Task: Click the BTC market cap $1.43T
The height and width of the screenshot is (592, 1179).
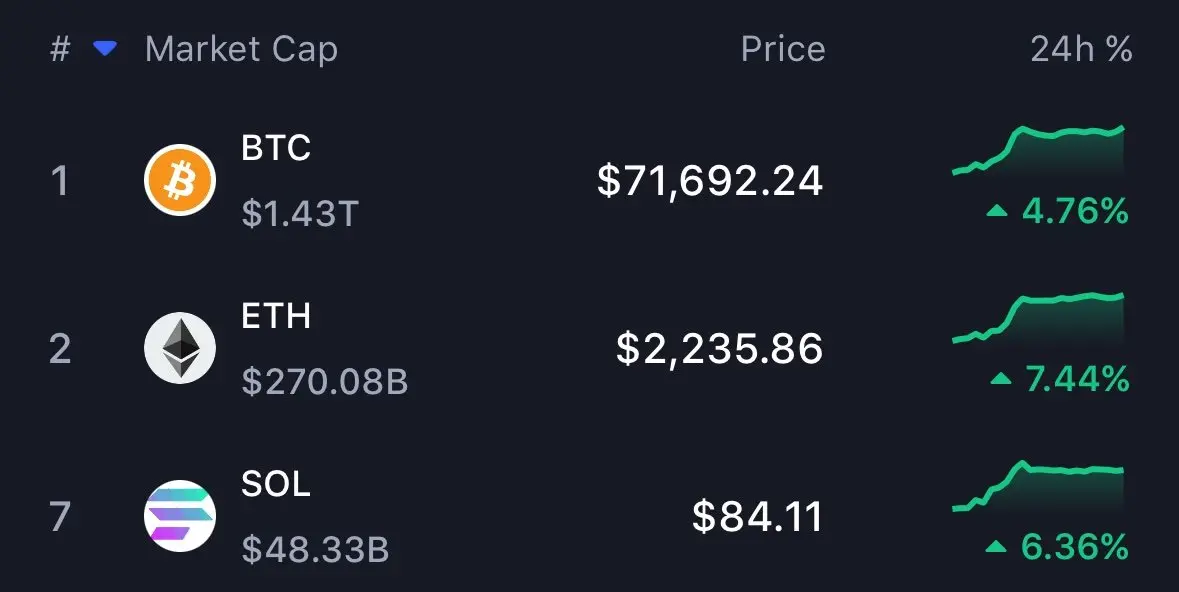Action: click(299, 214)
